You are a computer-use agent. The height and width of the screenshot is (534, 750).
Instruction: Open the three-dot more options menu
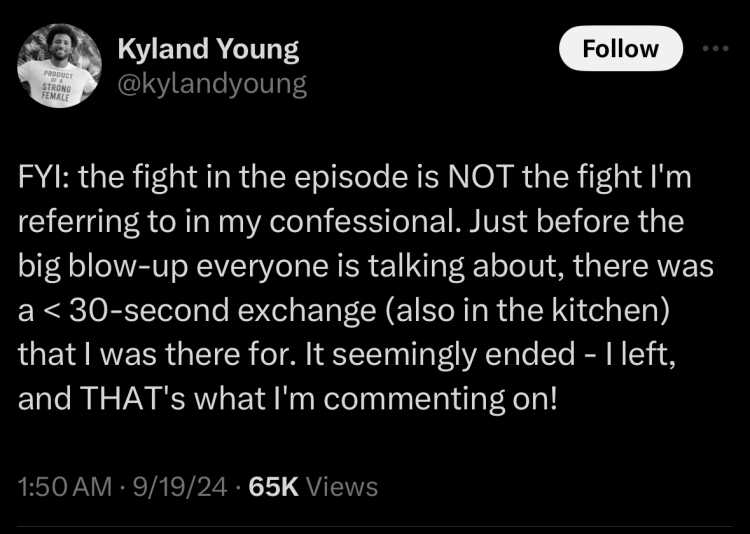coord(716,48)
